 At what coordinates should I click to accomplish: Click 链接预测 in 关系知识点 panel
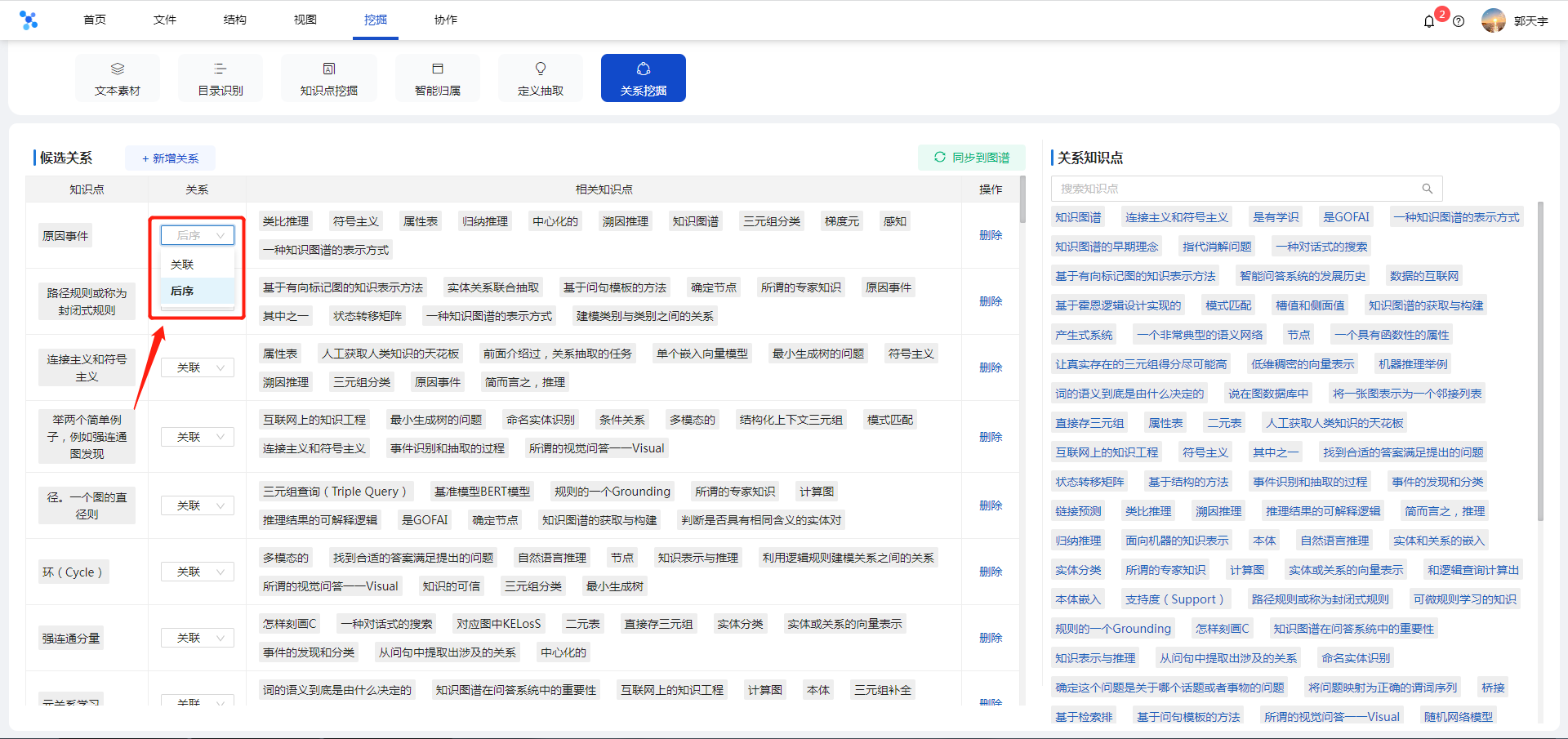coord(1078,511)
